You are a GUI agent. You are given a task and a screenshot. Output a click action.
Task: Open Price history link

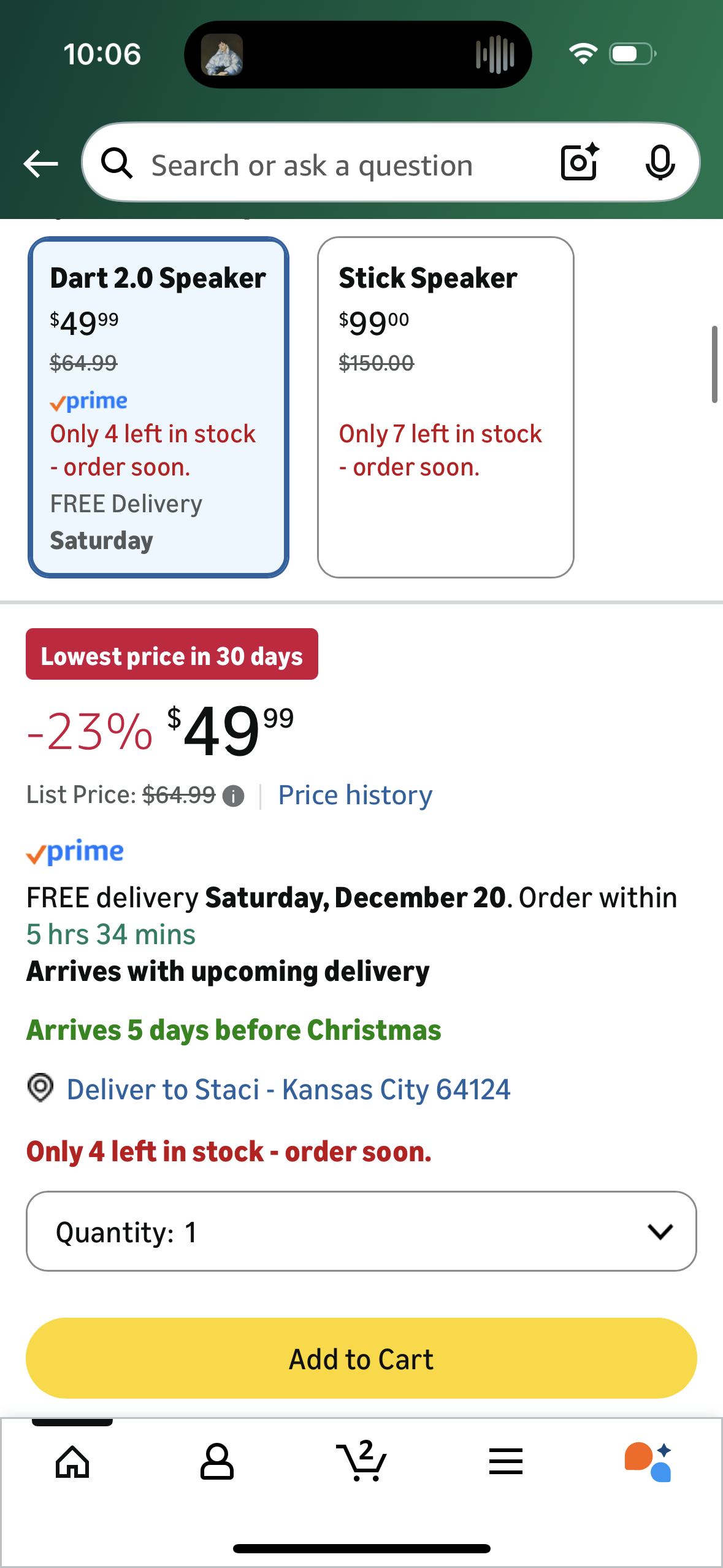coord(355,796)
